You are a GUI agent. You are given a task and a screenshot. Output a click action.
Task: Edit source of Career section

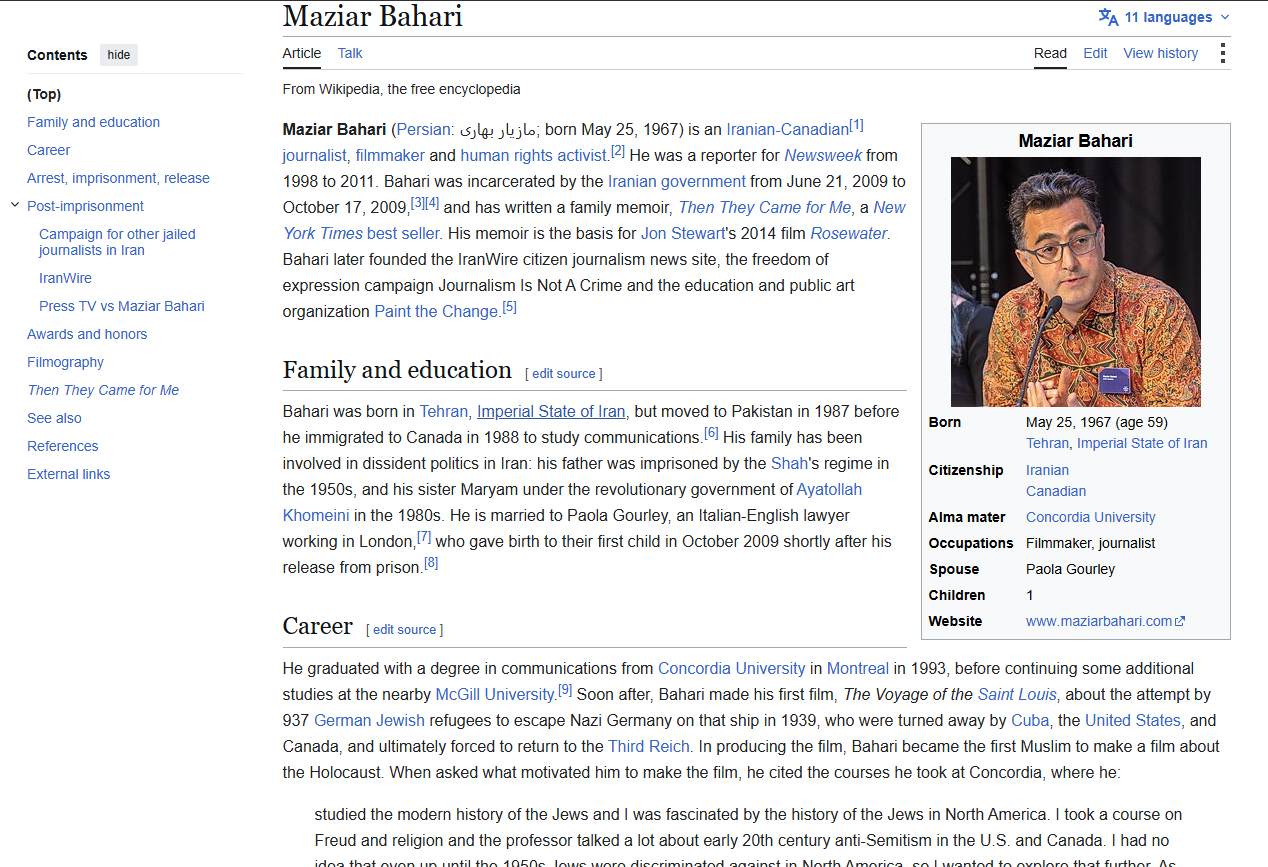(x=404, y=629)
